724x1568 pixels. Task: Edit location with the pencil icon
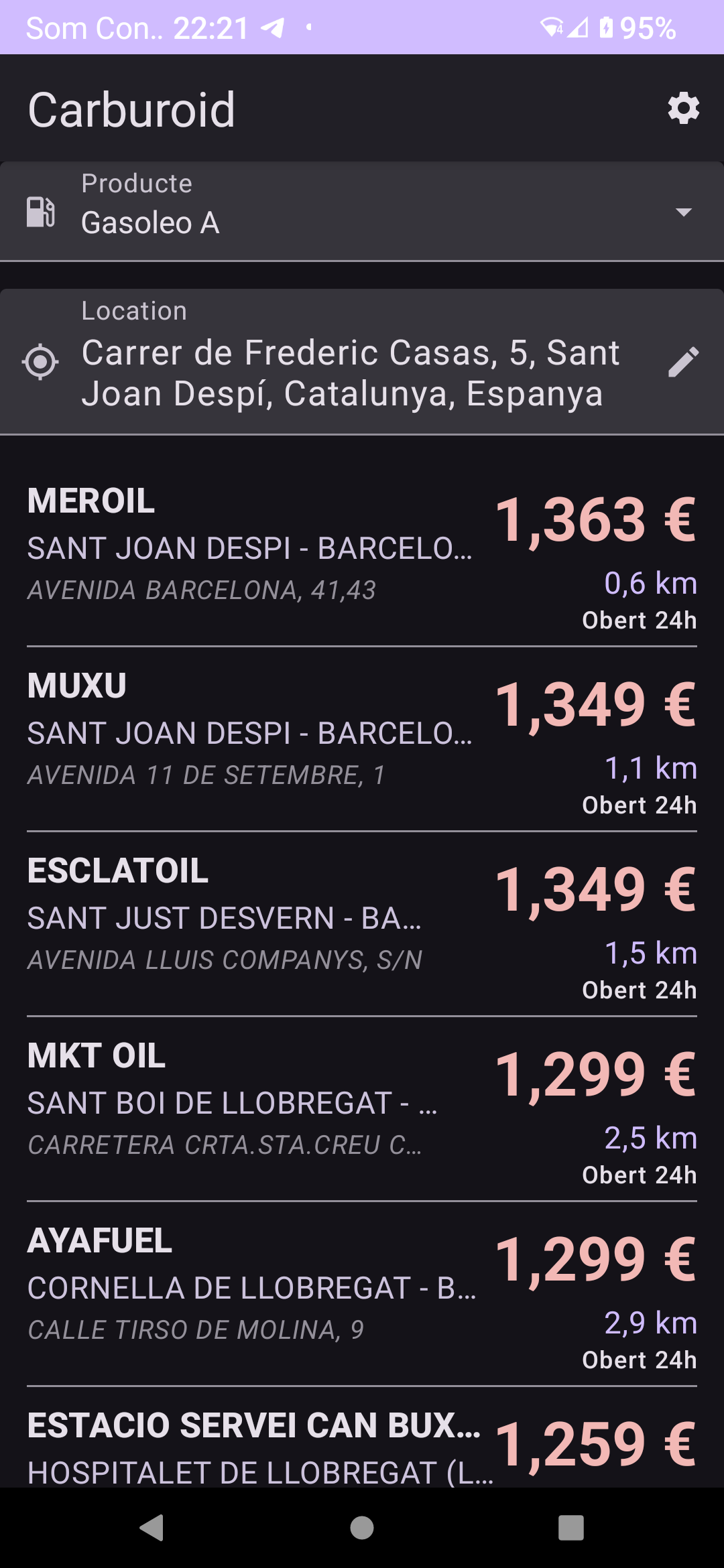pos(683,362)
